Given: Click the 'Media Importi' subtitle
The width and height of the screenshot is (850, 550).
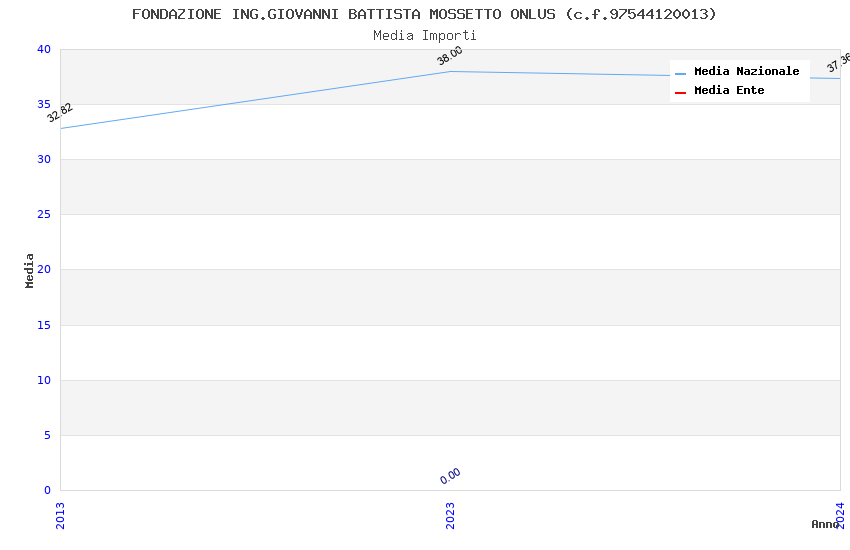Looking at the screenshot, I should (x=424, y=36).
